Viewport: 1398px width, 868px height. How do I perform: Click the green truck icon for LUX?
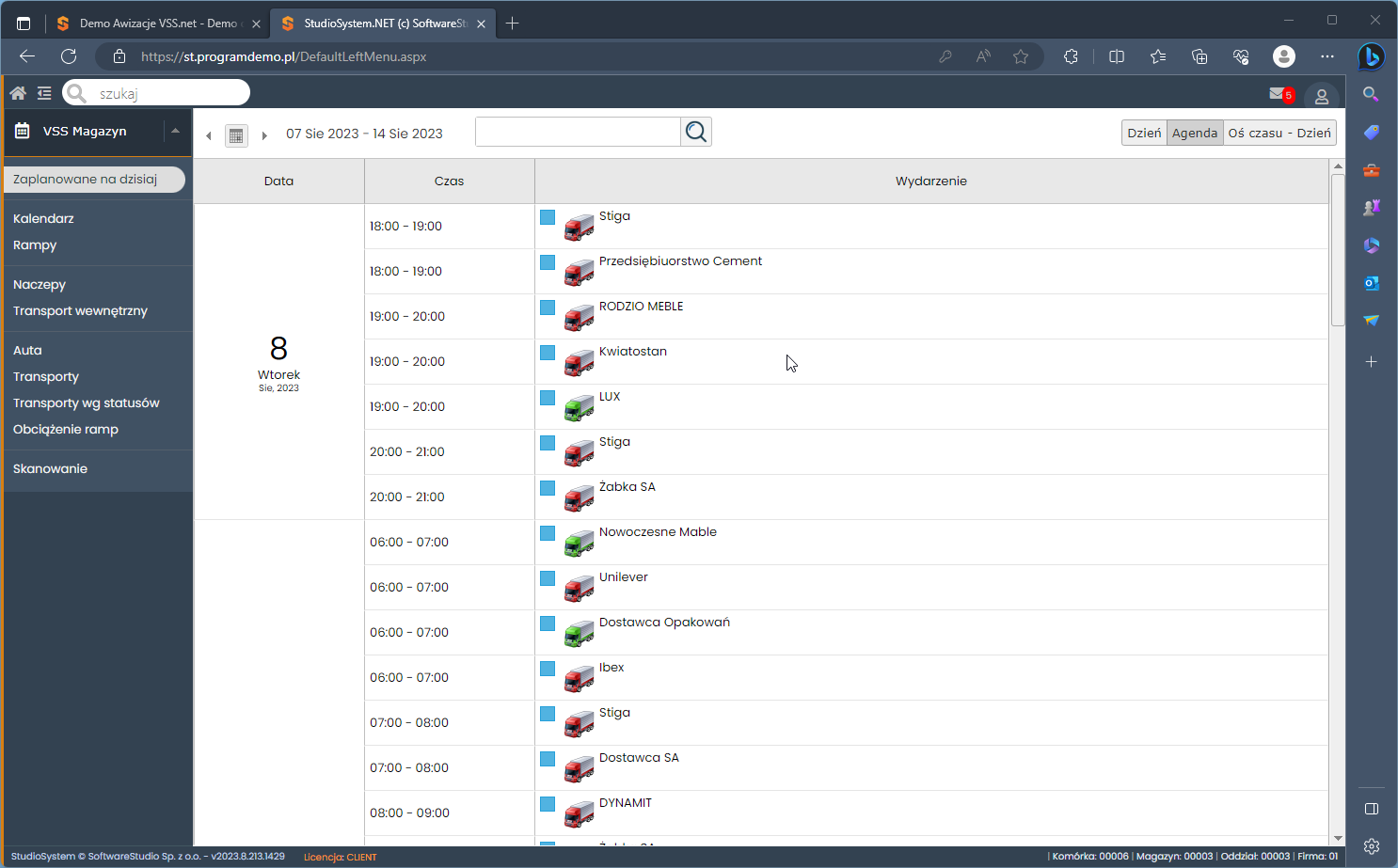(579, 408)
